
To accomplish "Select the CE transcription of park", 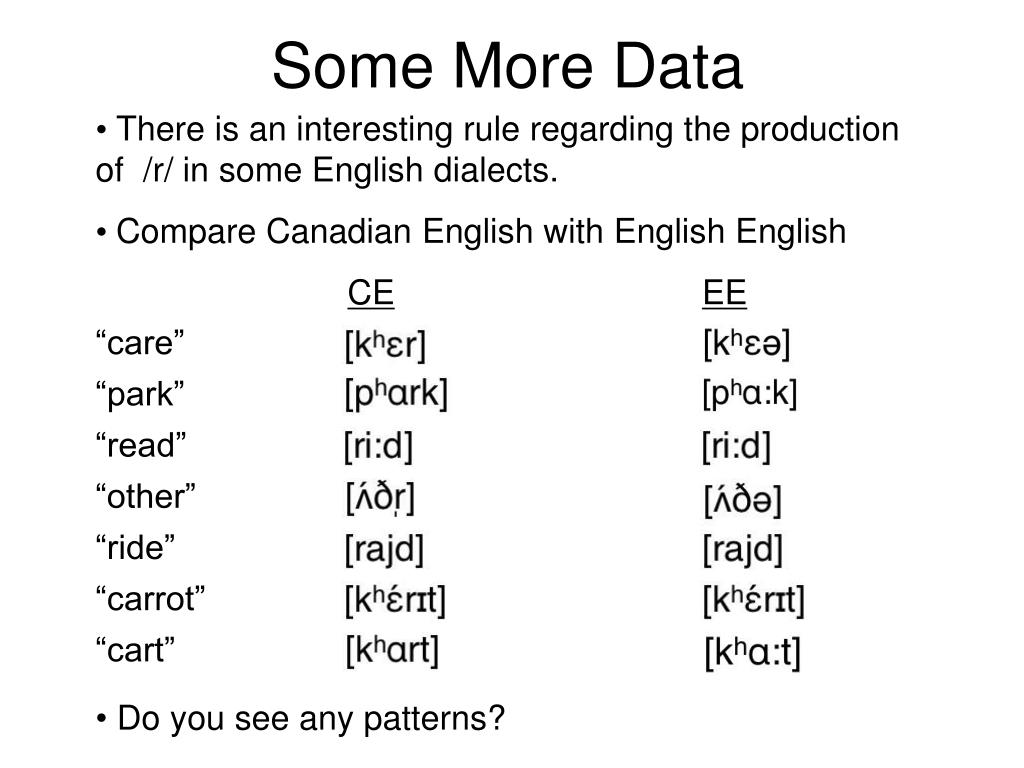I will tap(396, 394).
